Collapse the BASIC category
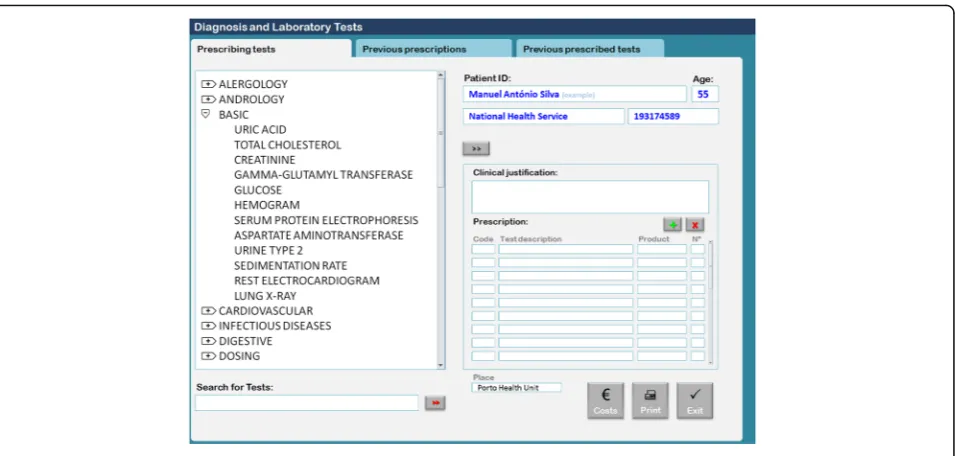This screenshot has height=456, width=955. click(206, 114)
